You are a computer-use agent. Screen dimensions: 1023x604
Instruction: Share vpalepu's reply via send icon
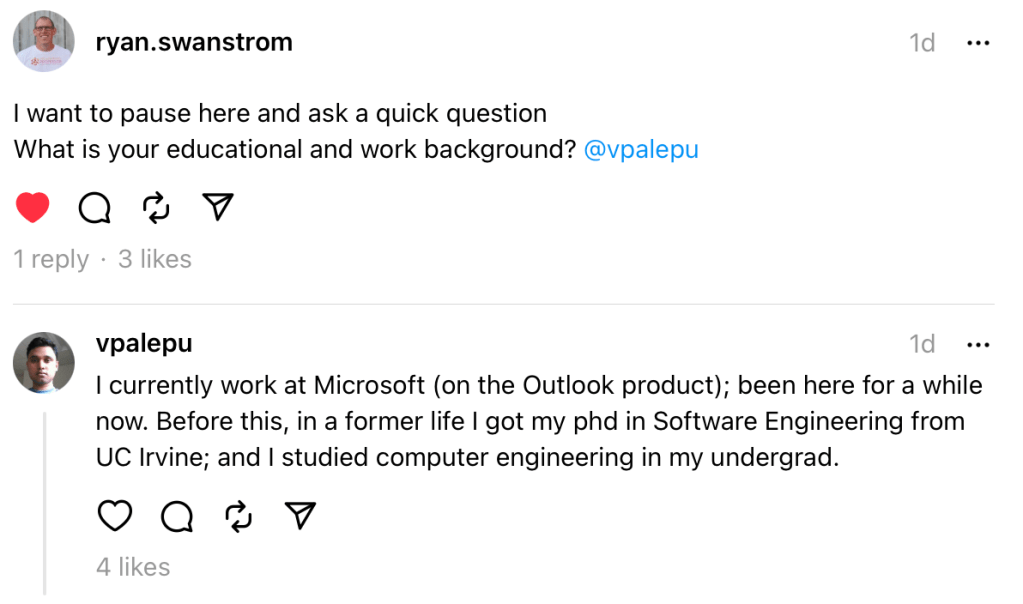(300, 516)
